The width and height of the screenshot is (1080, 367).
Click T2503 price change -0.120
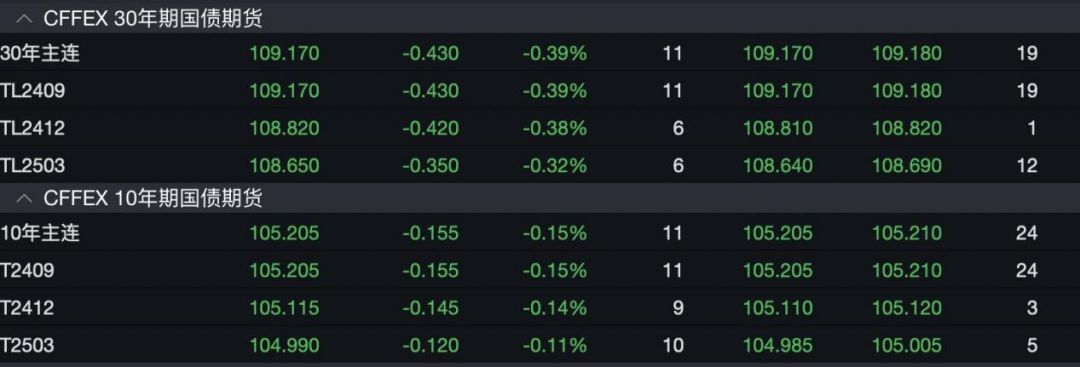click(430, 345)
